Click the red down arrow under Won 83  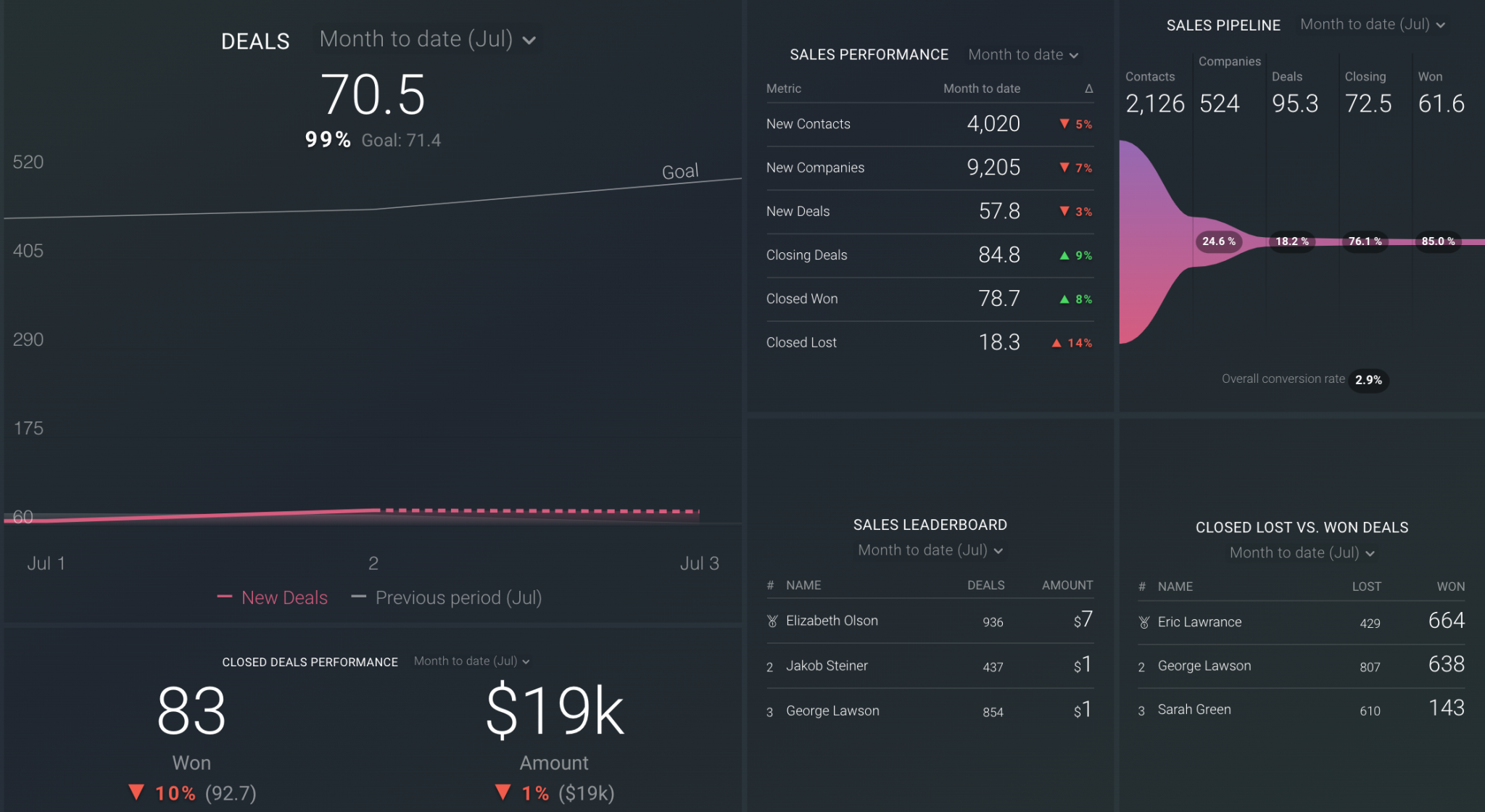coord(137,792)
